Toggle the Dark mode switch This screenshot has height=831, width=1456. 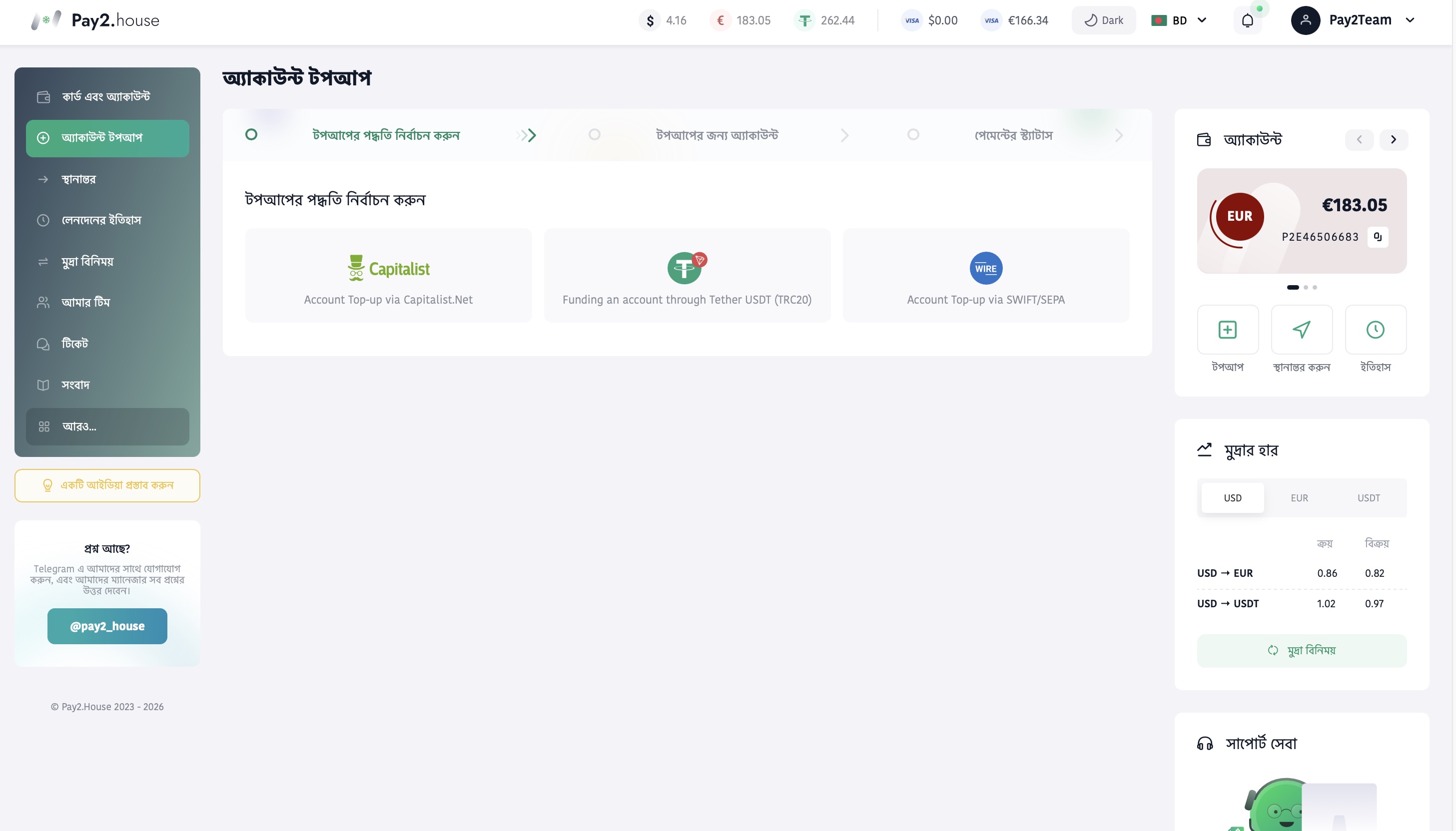point(1103,20)
